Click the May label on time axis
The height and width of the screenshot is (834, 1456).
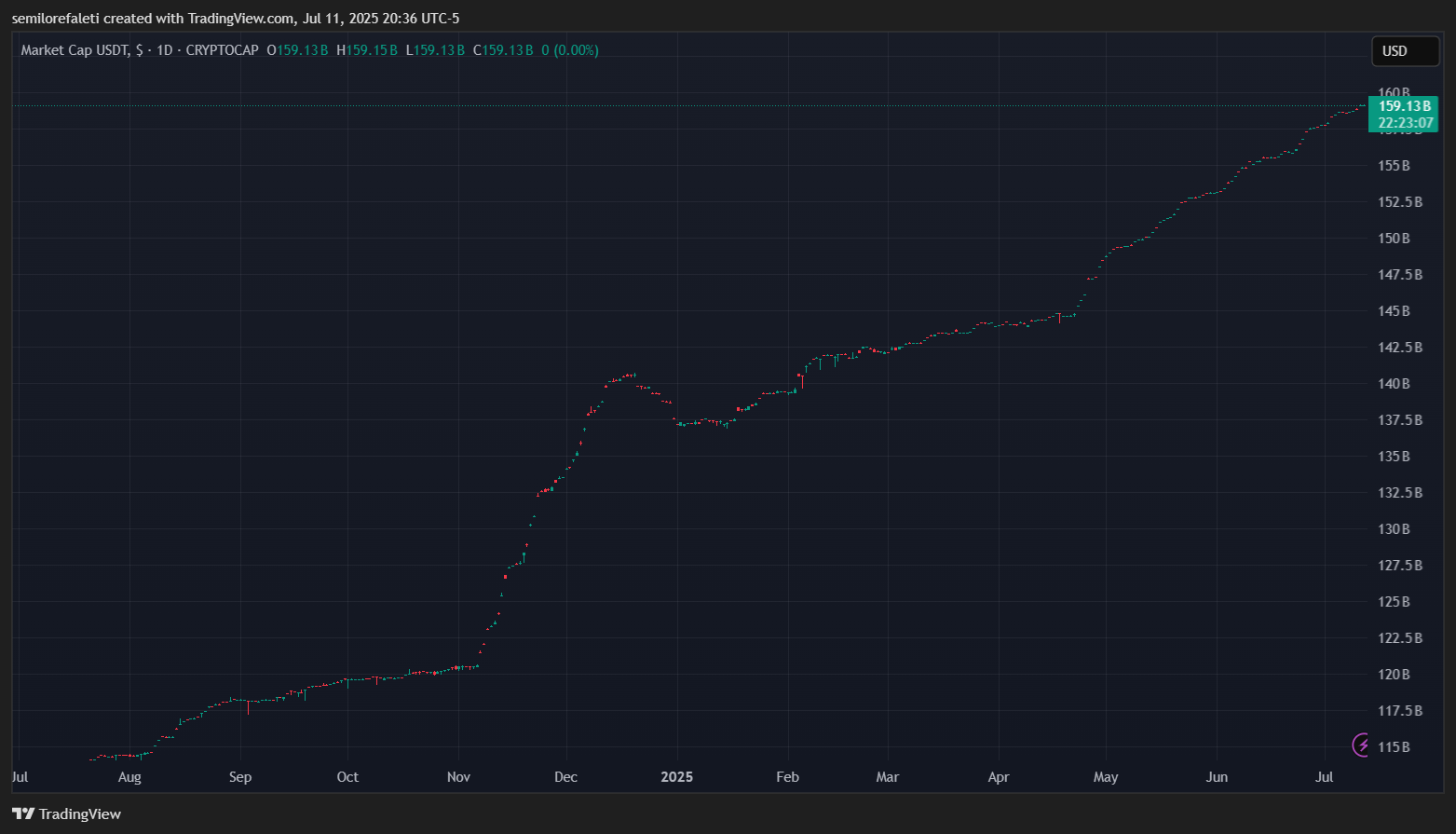pos(1106,777)
